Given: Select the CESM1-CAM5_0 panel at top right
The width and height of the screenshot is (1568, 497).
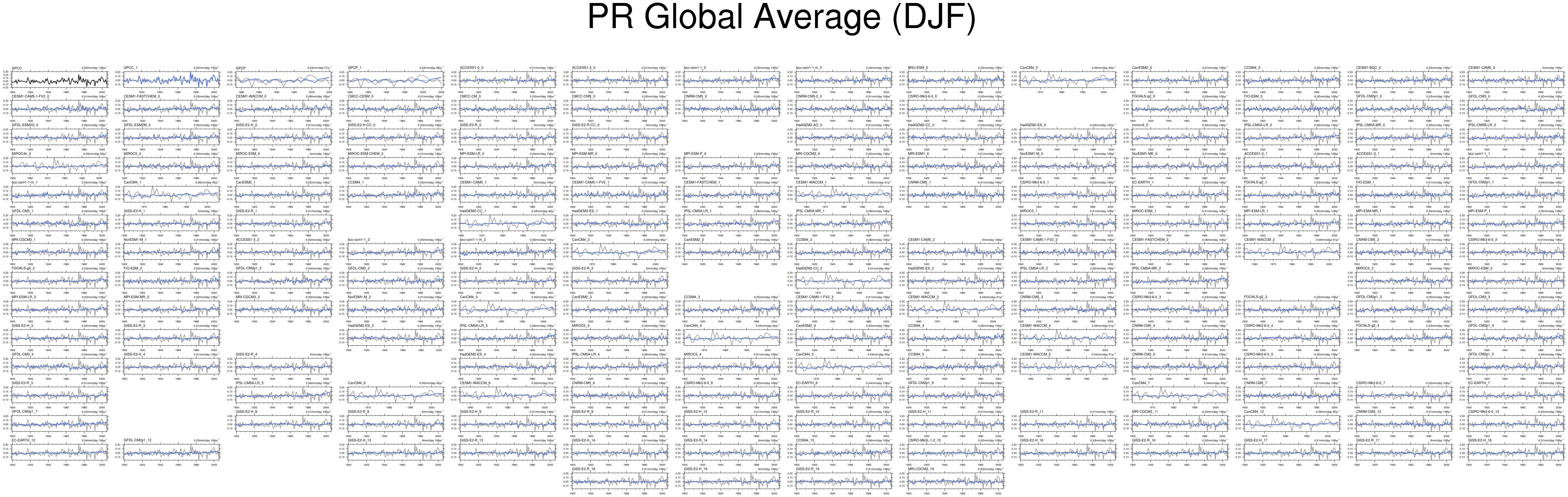Looking at the screenshot, I should coord(1515,80).
